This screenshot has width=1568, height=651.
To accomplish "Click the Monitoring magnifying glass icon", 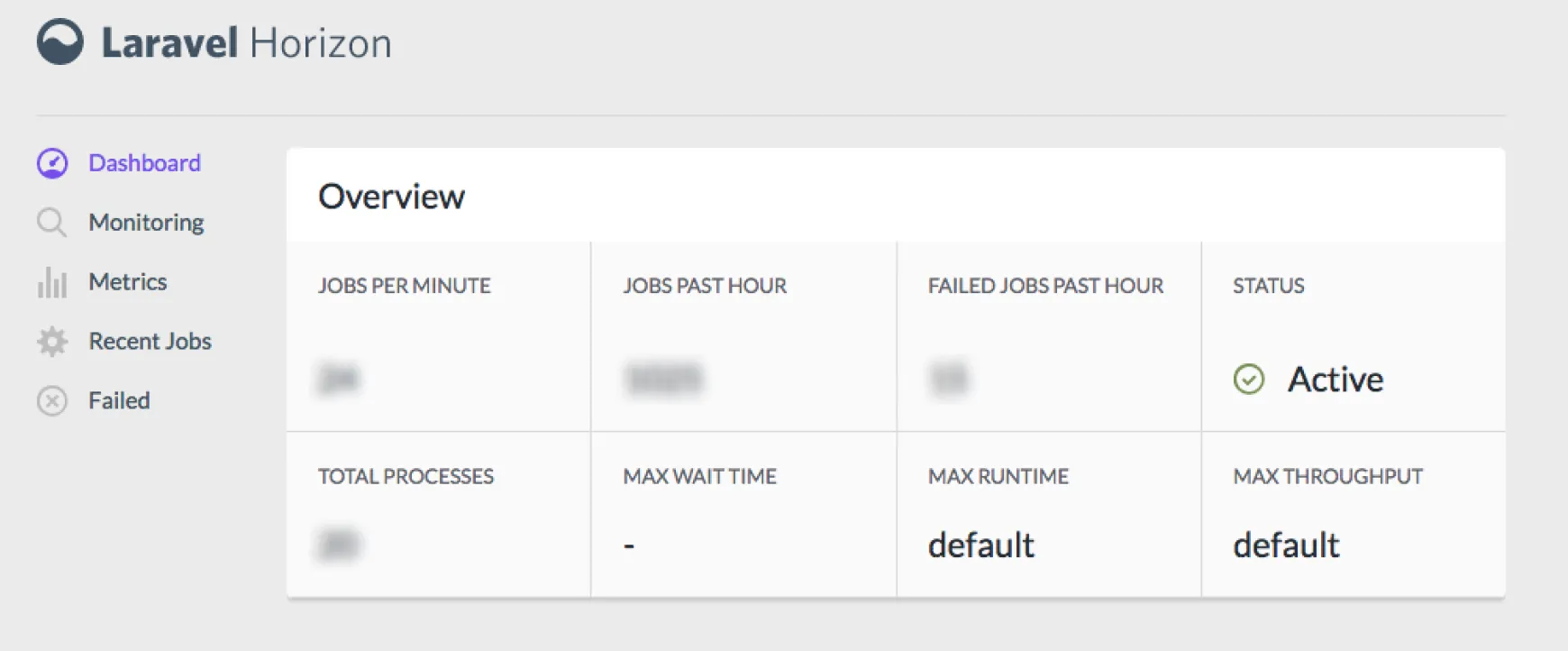I will coord(51,222).
